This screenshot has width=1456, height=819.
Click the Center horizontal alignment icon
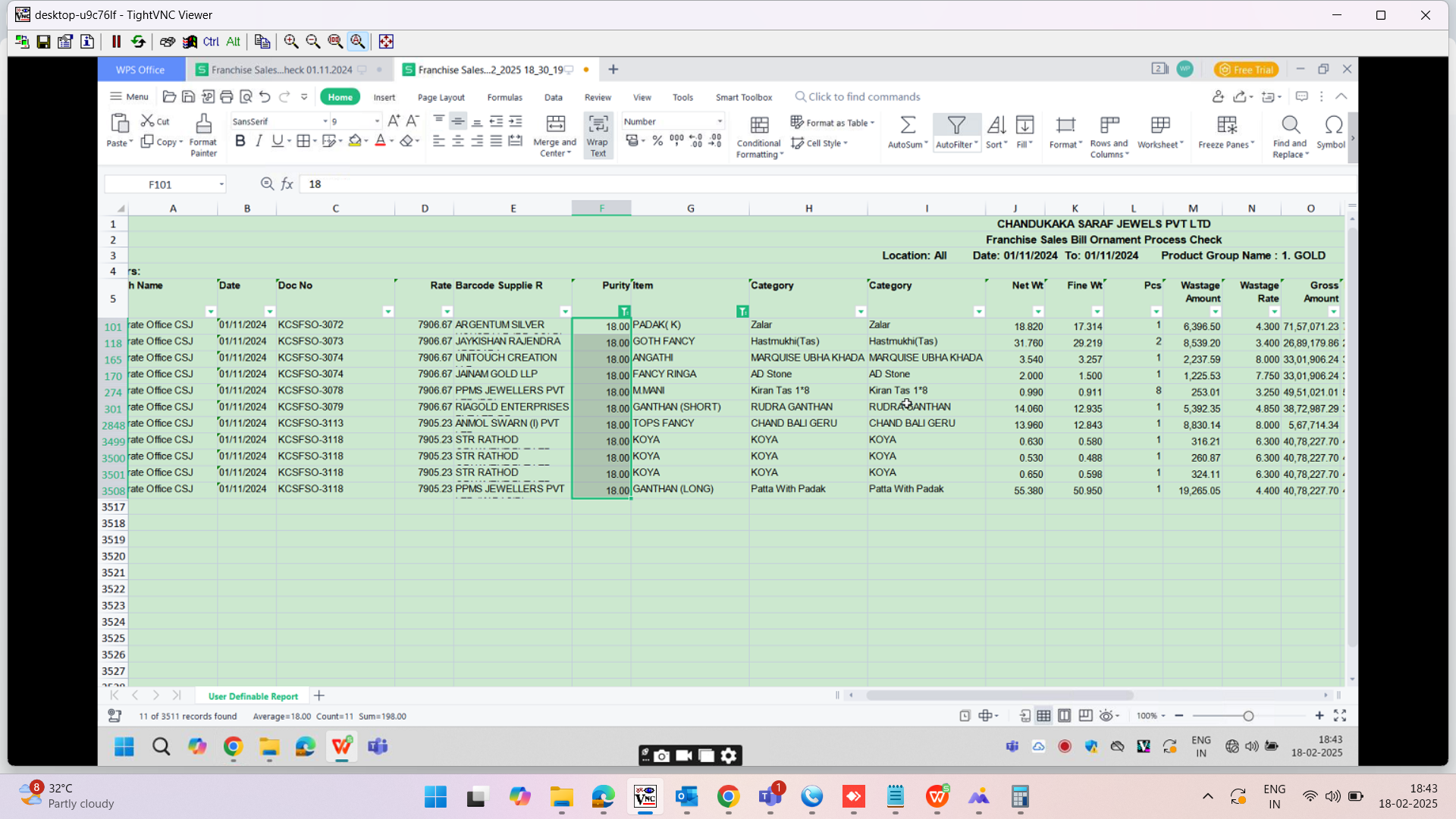click(458, 141)
